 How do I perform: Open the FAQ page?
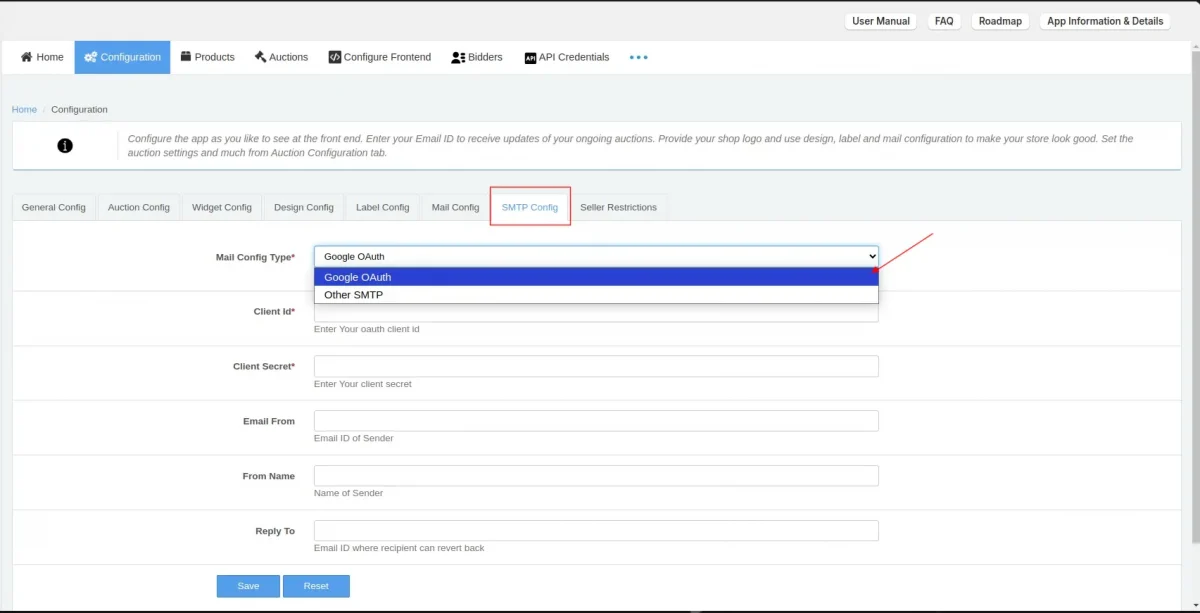[x=943, y=20]
